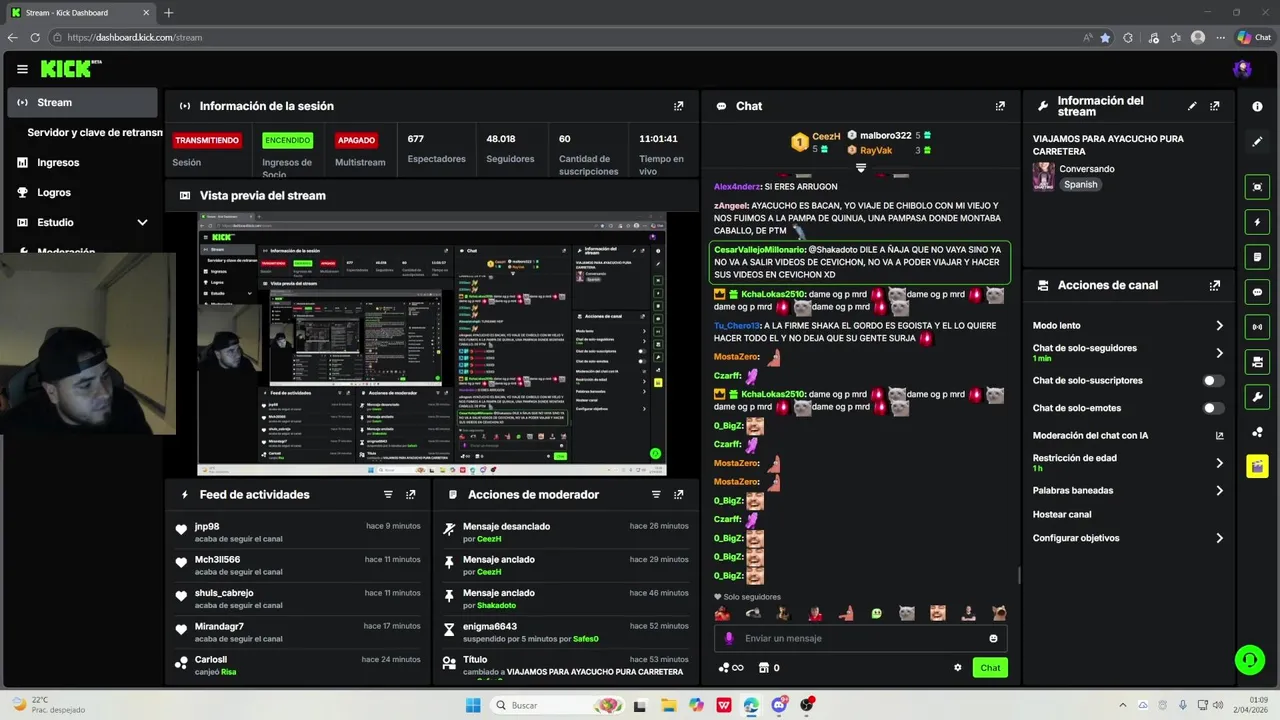Viewport: 1280px width, 720px height.
Task: Open Moderación del chat con IA
Action: (1128, 435)
